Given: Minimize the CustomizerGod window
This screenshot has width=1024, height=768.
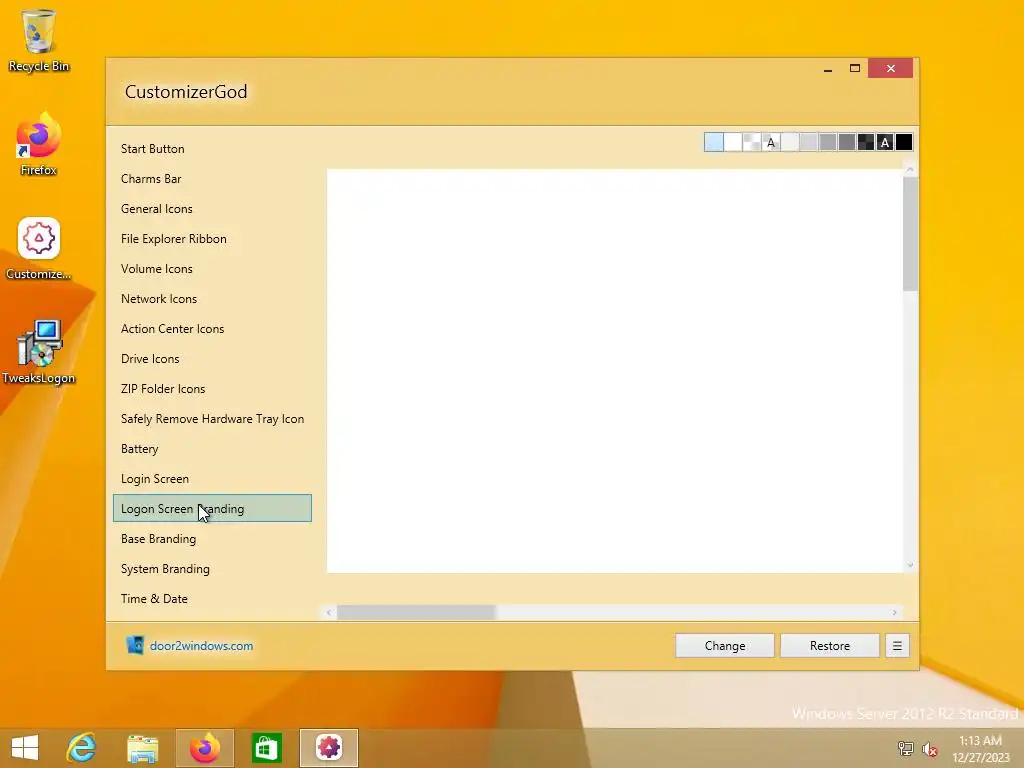Looking at the screenshot, I should pos(828,69).
